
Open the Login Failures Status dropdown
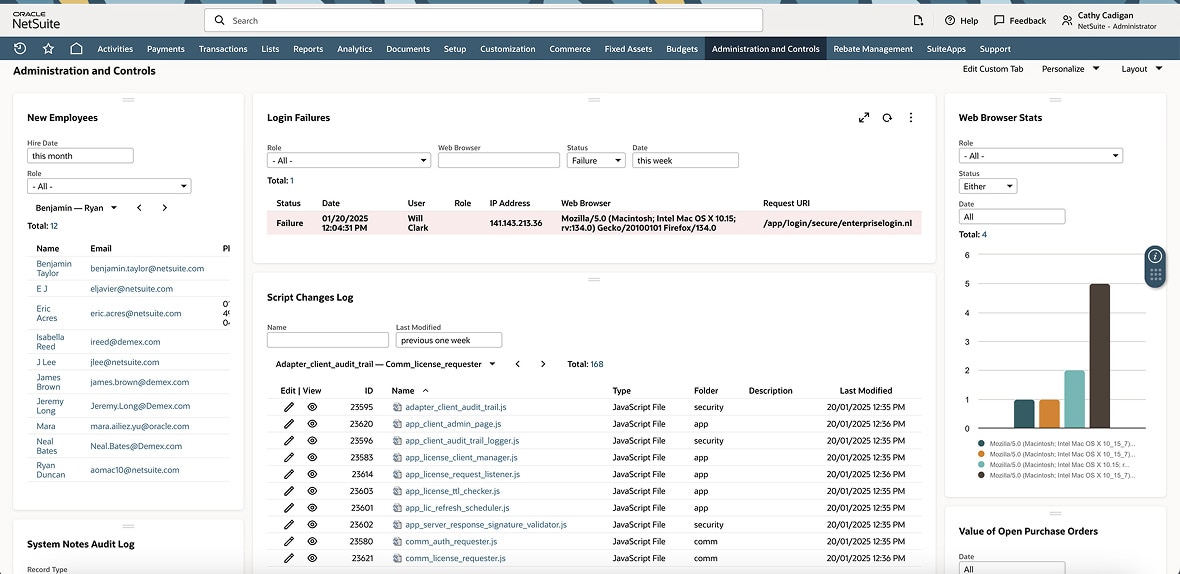pos(596,160)
